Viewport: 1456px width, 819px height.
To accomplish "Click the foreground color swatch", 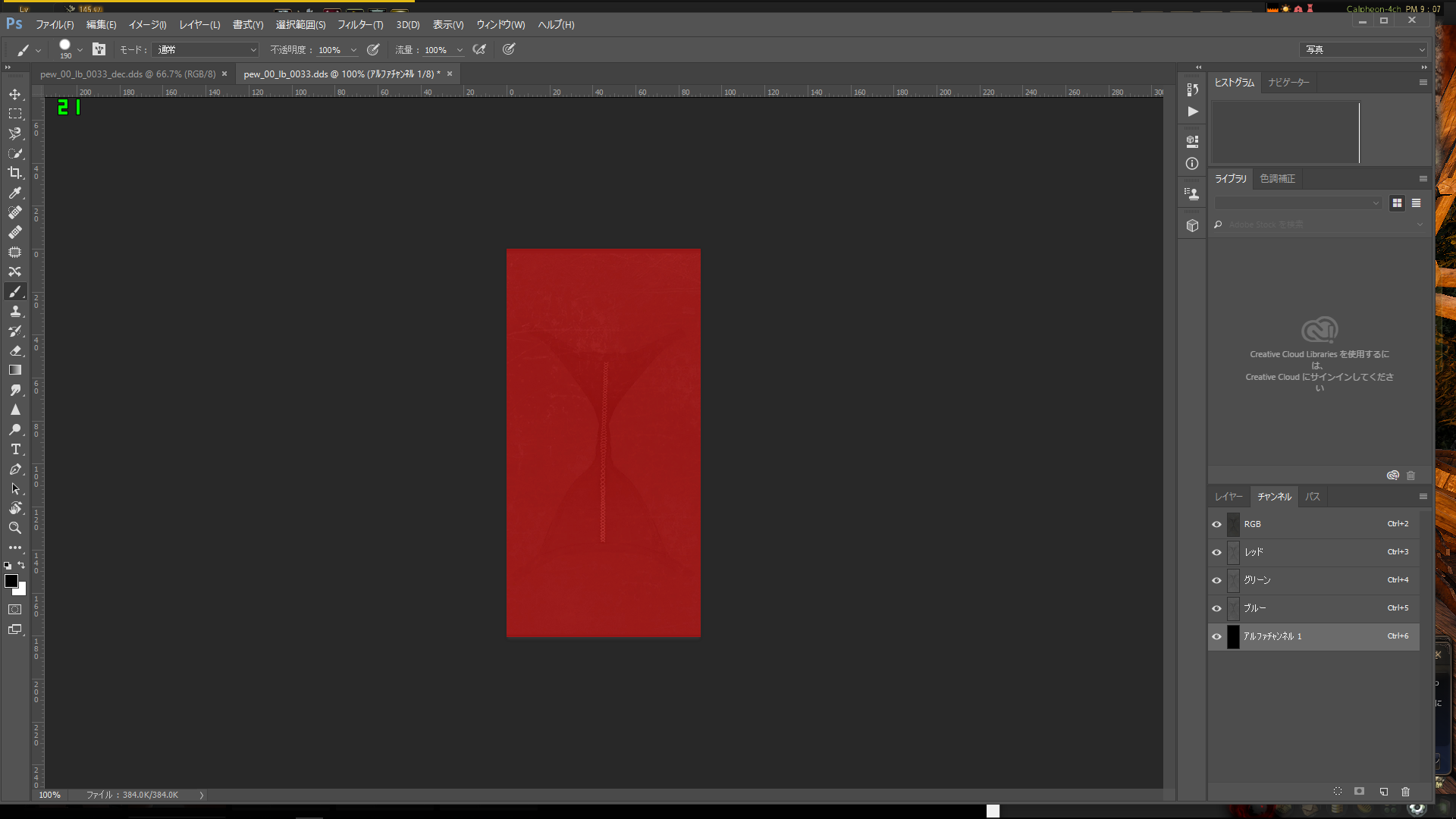I will pos(11,581).
